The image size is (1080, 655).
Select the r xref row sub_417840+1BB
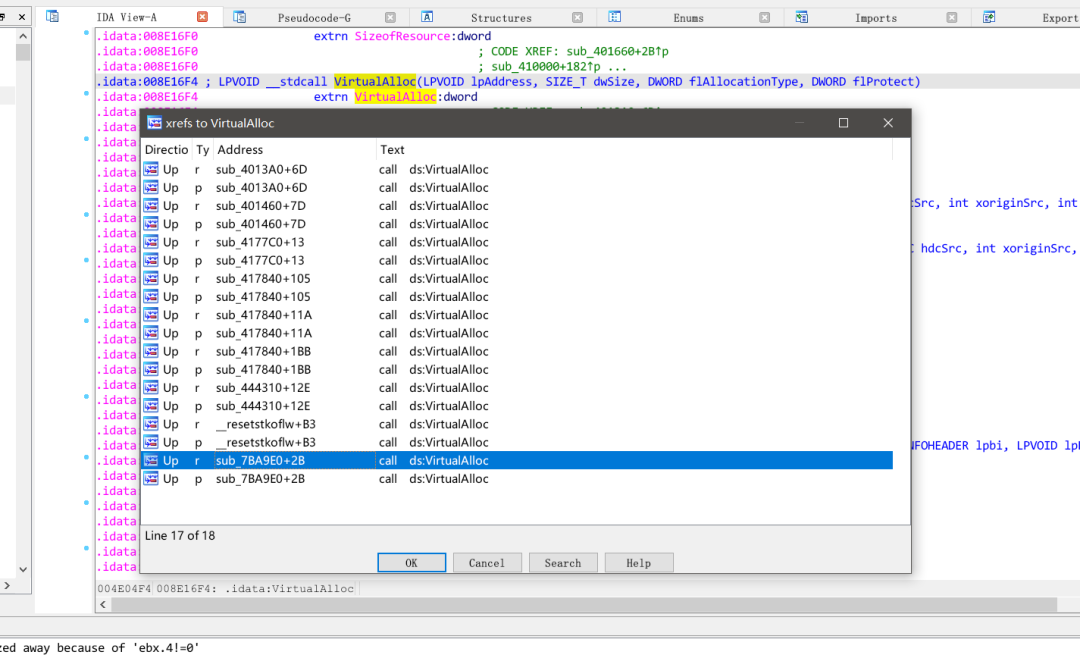click(517, 351)
